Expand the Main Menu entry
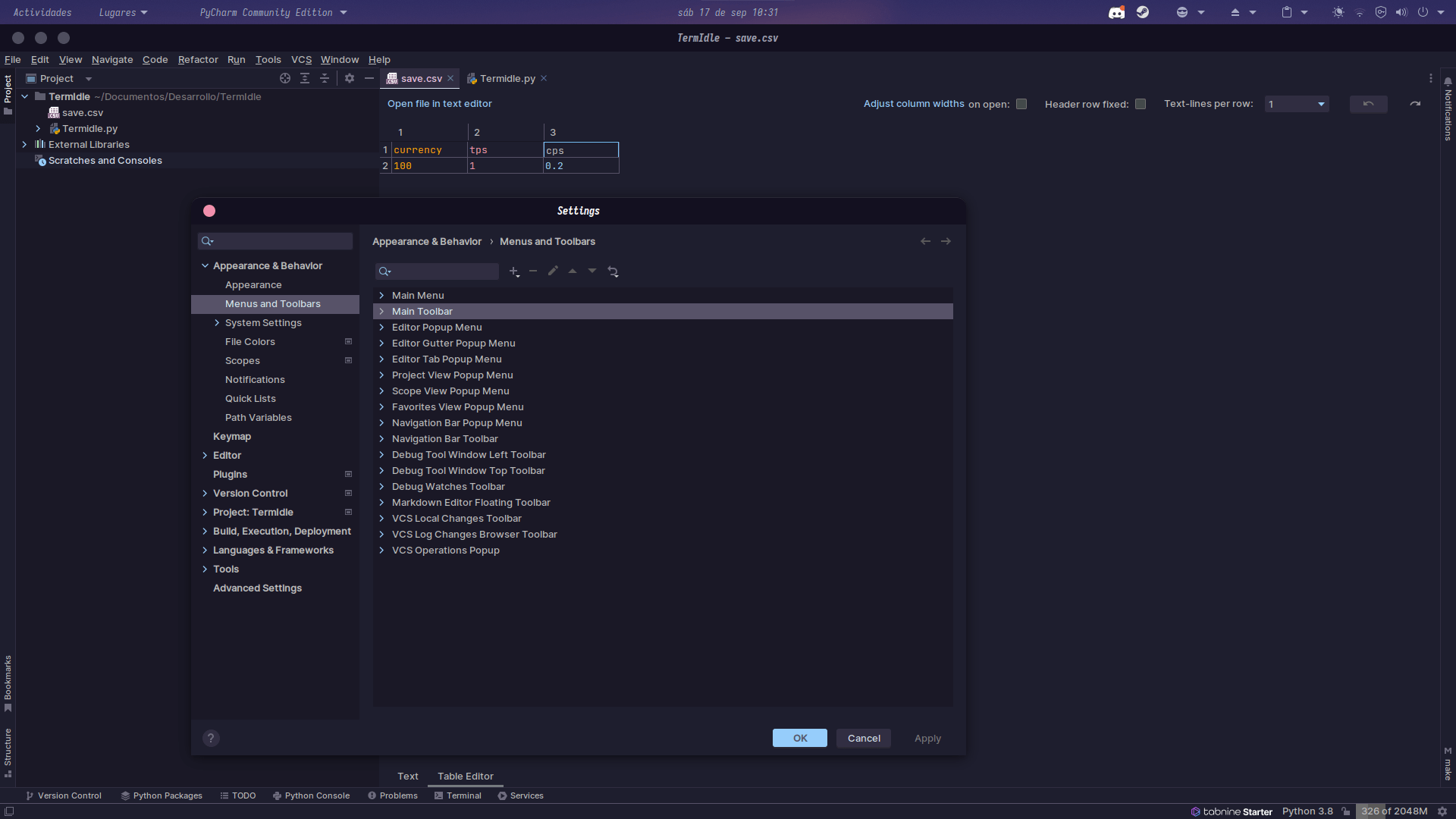The image size is (1456, 819). coord(381,295)
